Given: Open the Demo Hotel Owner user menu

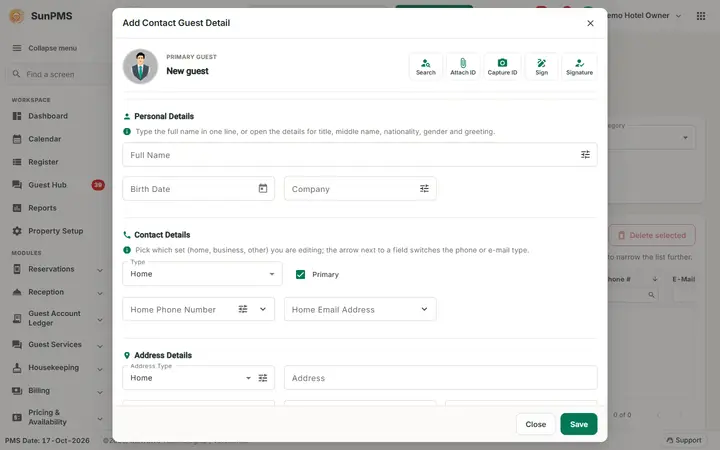Looking at the screenshot, I should pos(643,16).
